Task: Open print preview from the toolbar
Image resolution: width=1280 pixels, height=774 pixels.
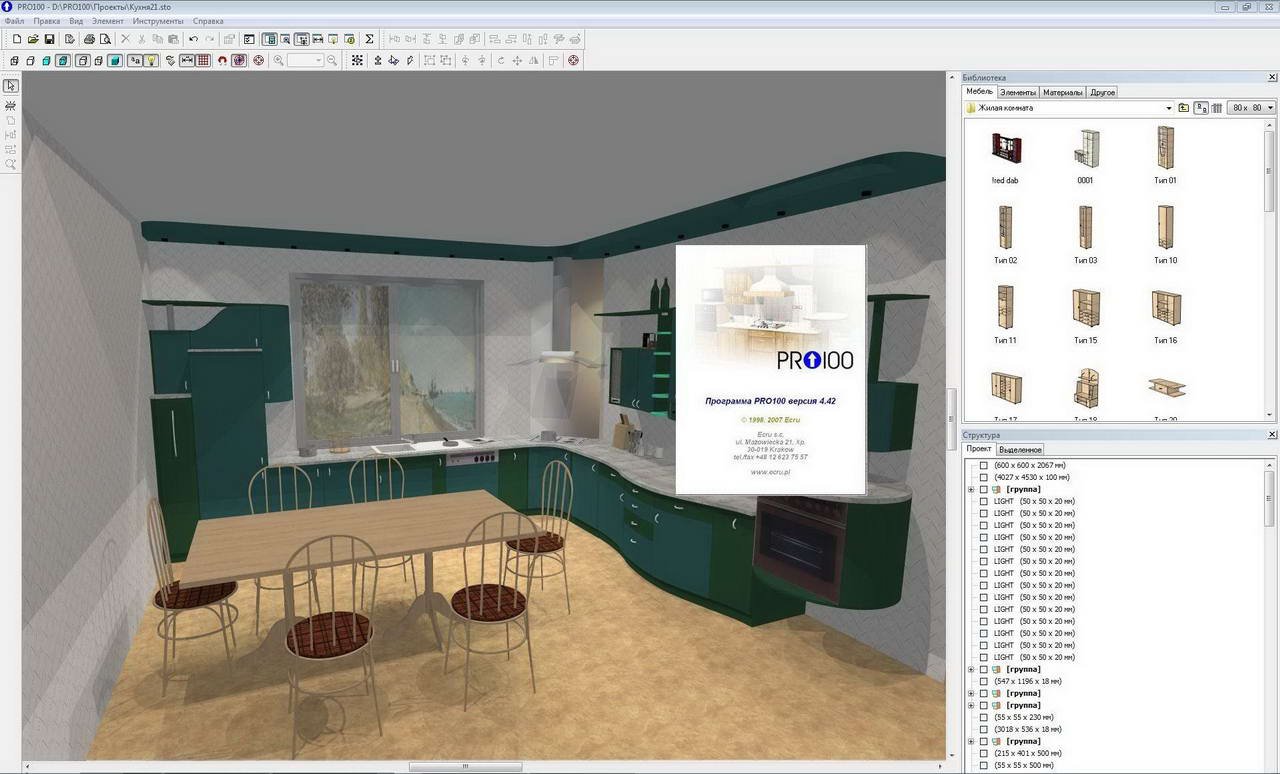Action: point(105,39)
